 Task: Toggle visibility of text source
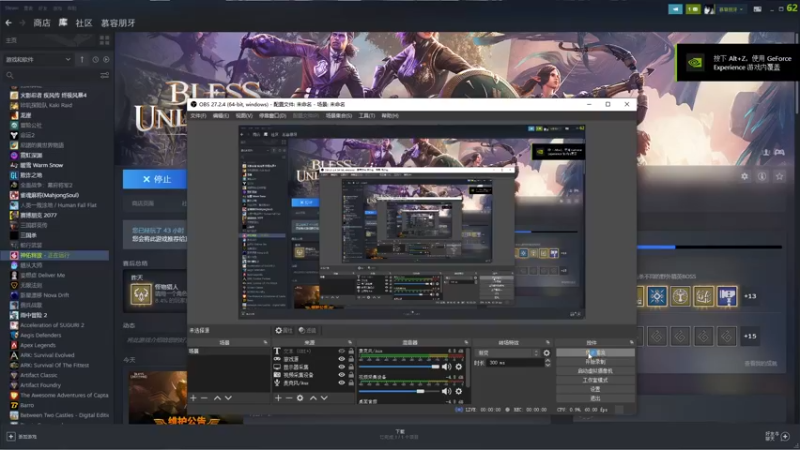[x=341, y=352]
